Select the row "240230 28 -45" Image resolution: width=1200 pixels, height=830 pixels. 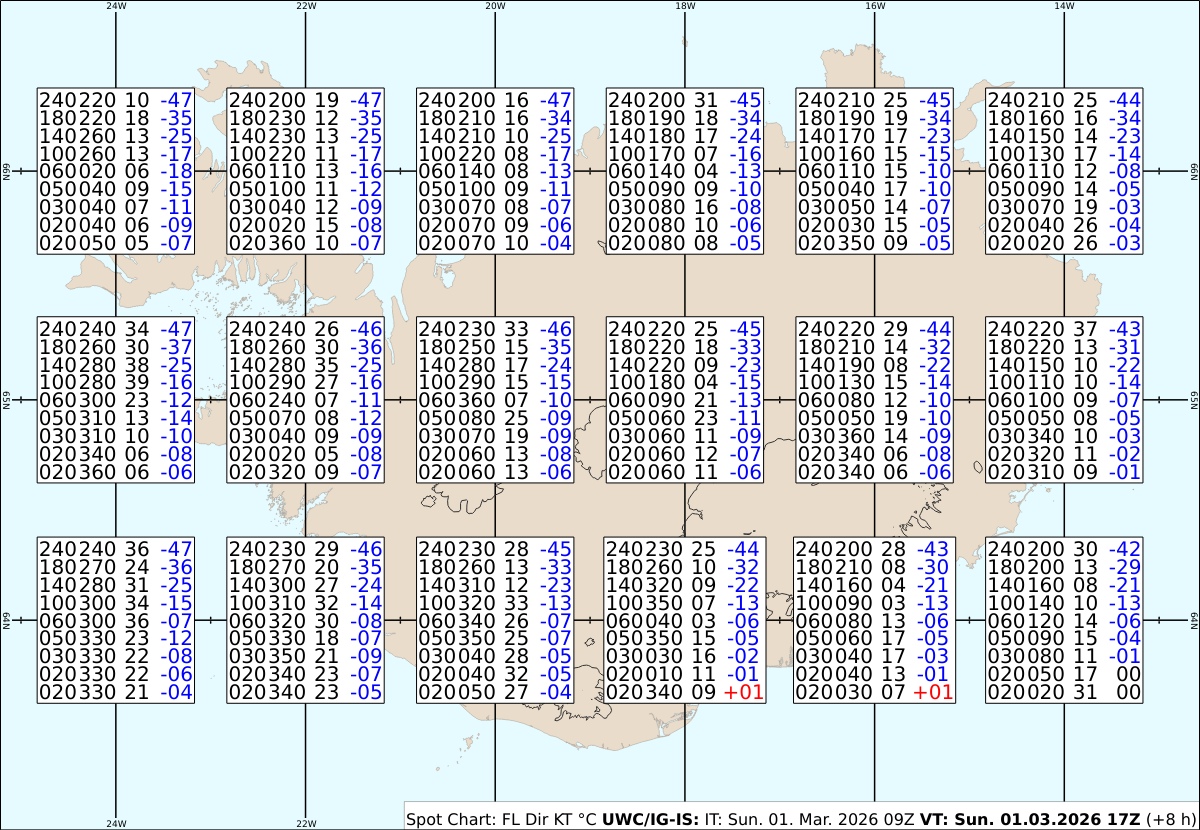click(x=495, y=548)
